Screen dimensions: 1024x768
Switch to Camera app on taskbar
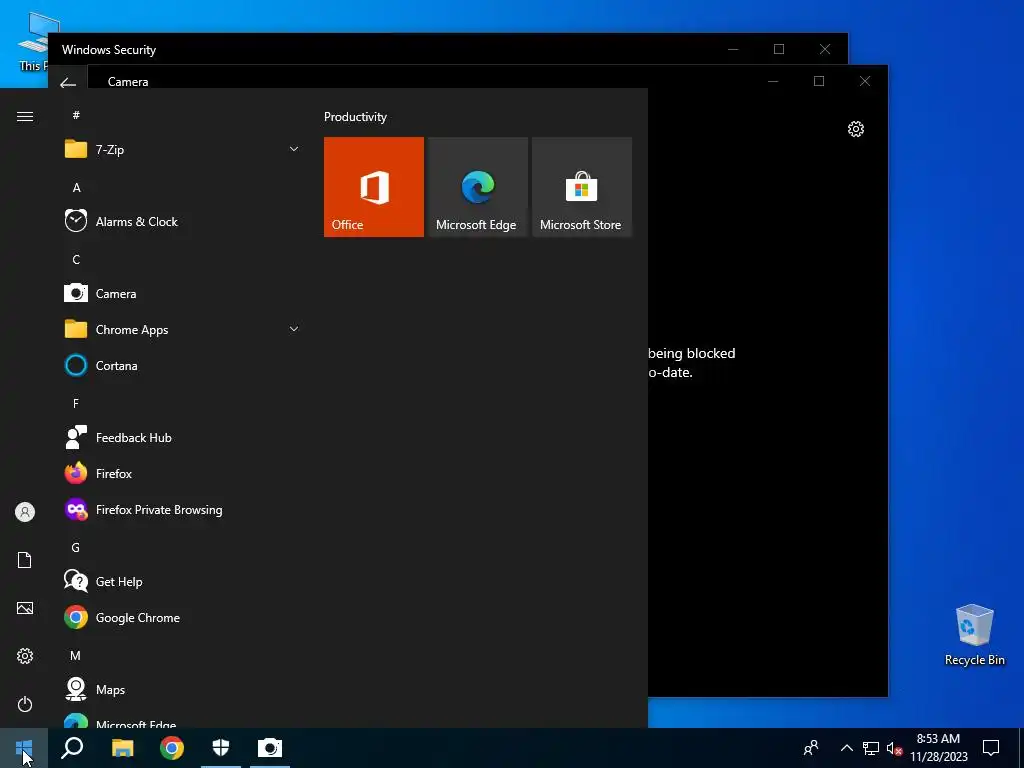pyautogui.click(x=270, y=748)
